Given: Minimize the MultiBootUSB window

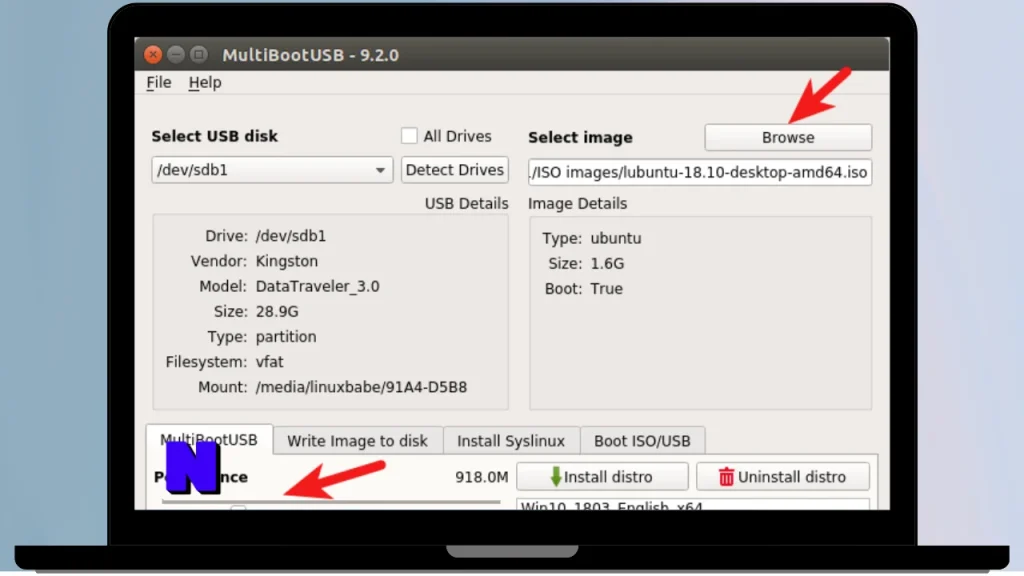Looking at the screenshot, I should pos(176,54).
